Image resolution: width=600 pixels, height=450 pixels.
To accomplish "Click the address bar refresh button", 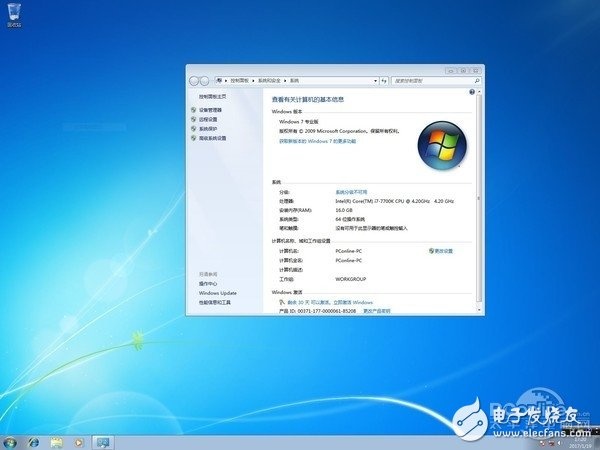I will 384,81.
